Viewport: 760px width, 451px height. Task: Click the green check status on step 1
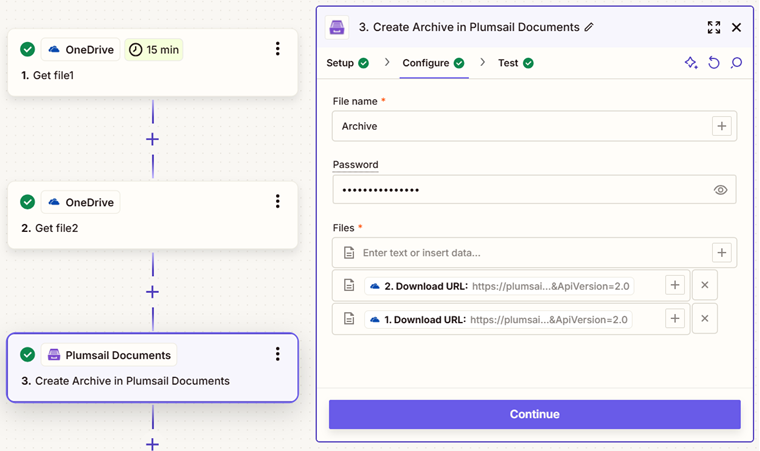(x=28, y=49)
